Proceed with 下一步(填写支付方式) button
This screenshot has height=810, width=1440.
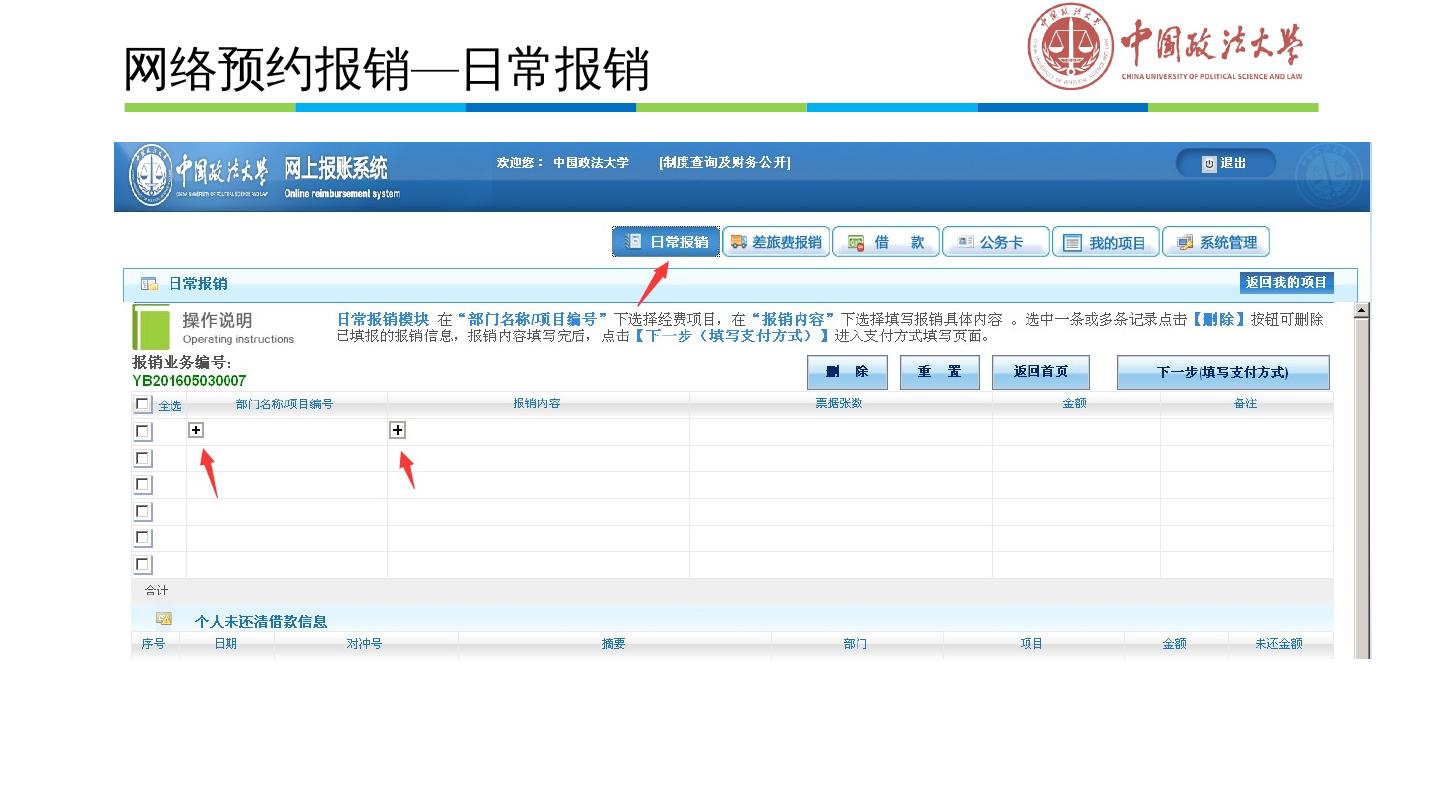1223,372
